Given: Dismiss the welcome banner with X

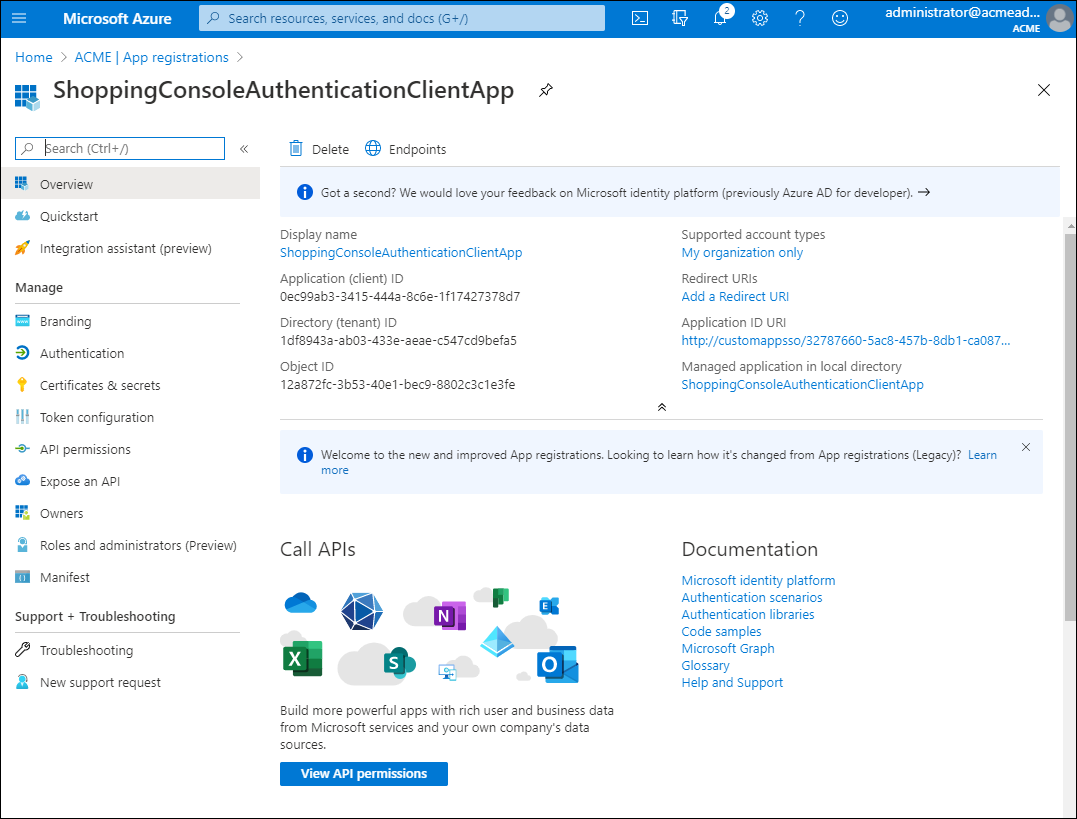Looking at the screenshot, I should pyautogui.click(x=1025, y=447).
